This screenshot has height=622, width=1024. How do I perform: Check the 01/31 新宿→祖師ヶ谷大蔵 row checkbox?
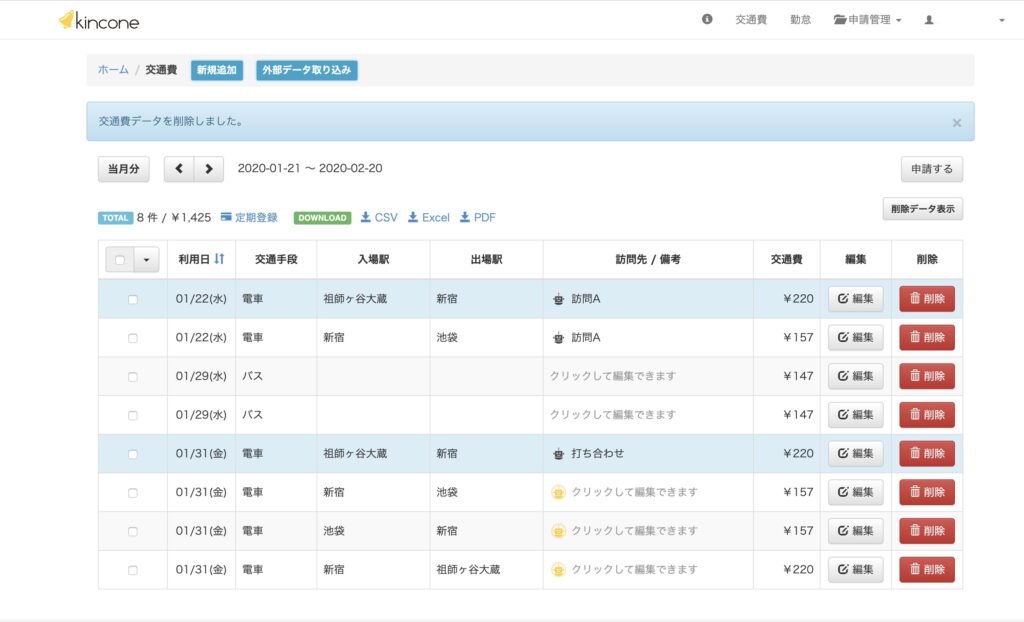(133, 570)
